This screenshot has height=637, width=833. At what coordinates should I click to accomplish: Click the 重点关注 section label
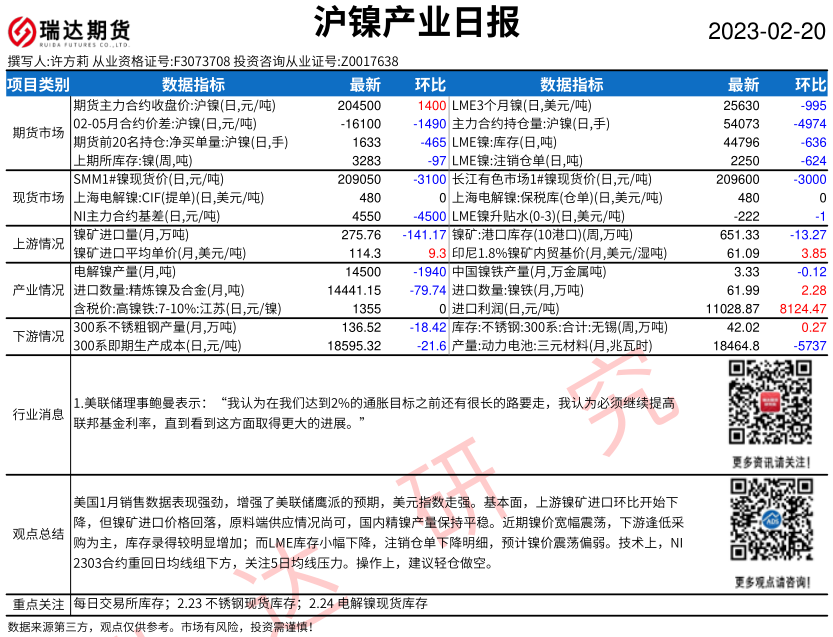(38, 604)
